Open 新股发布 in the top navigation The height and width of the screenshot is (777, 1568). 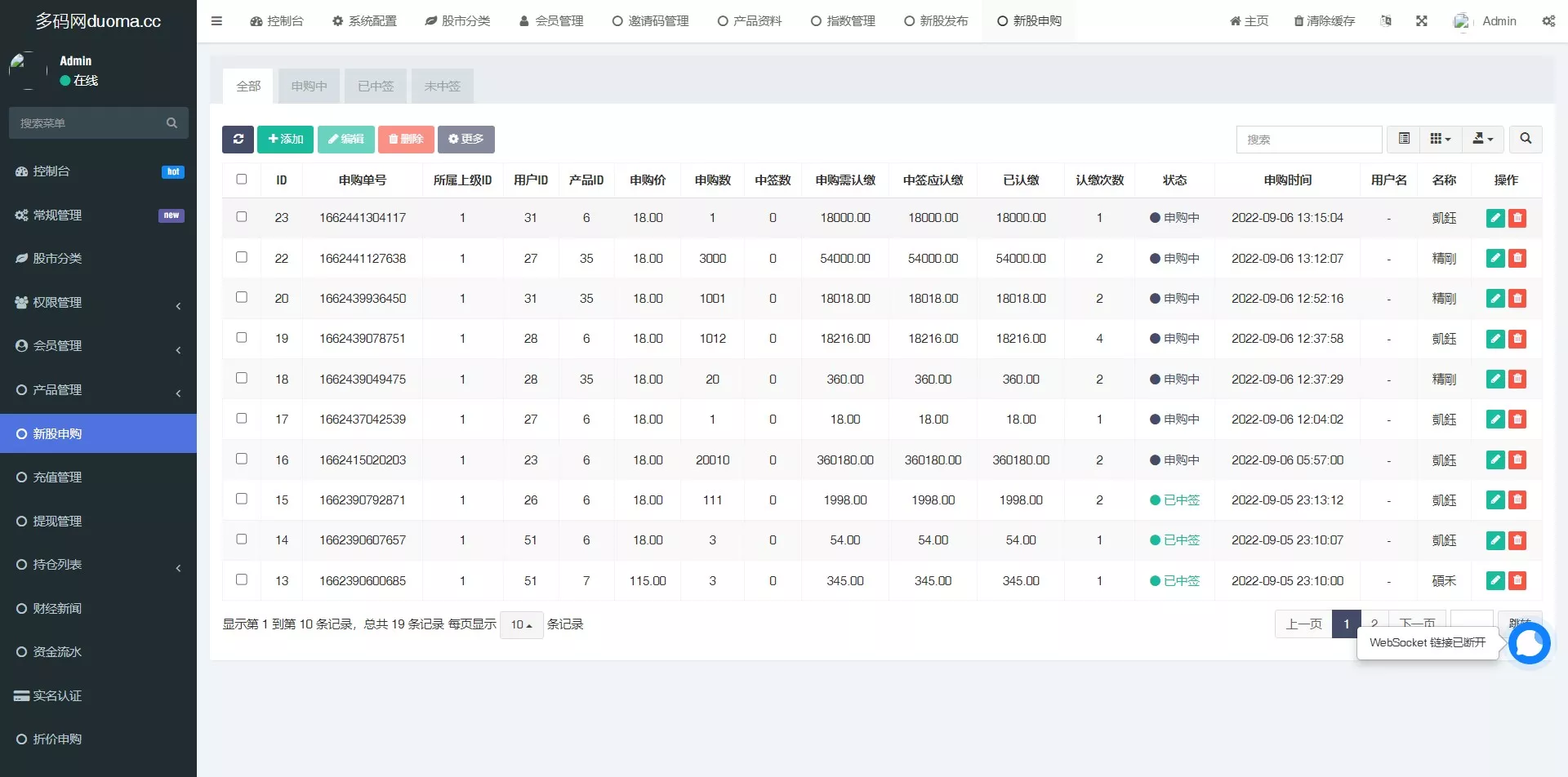point(936,21)
